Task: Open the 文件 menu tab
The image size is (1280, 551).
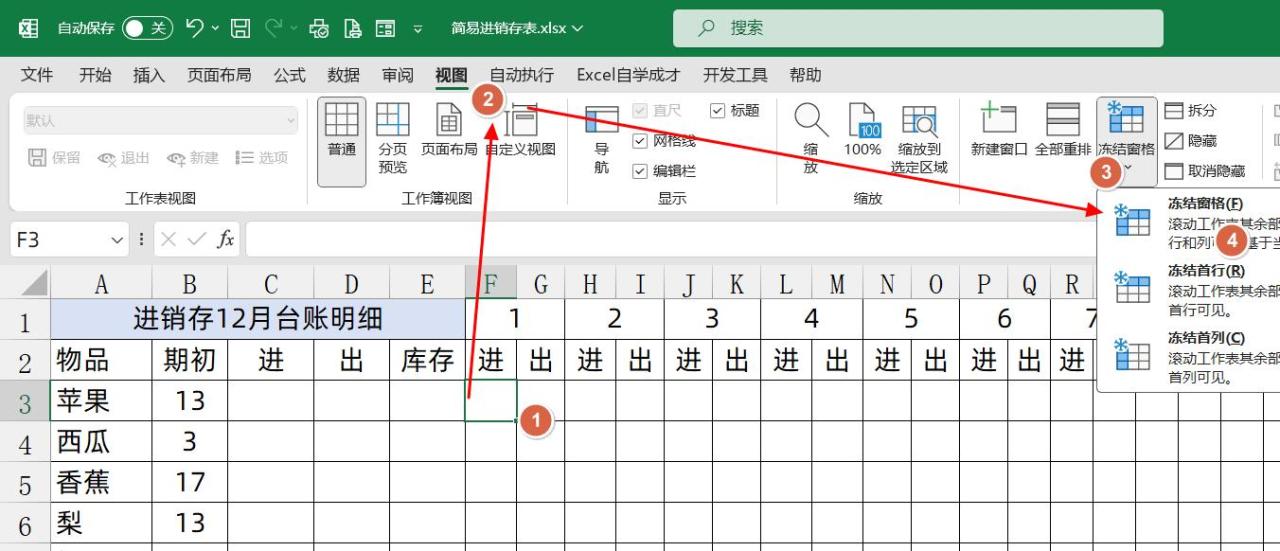Action: (x=37, y=75)
